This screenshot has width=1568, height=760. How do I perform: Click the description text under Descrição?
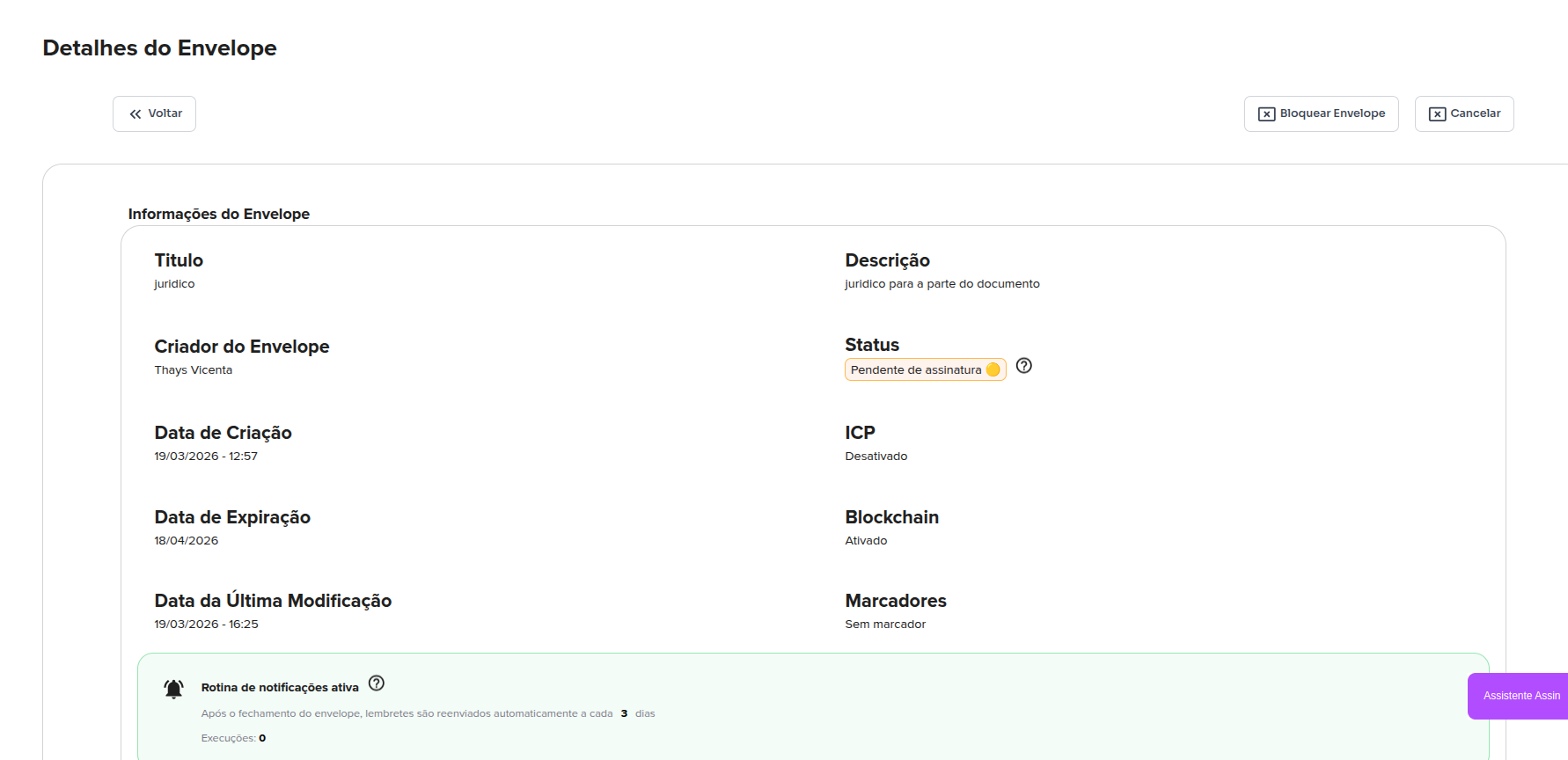pos(942,284)
